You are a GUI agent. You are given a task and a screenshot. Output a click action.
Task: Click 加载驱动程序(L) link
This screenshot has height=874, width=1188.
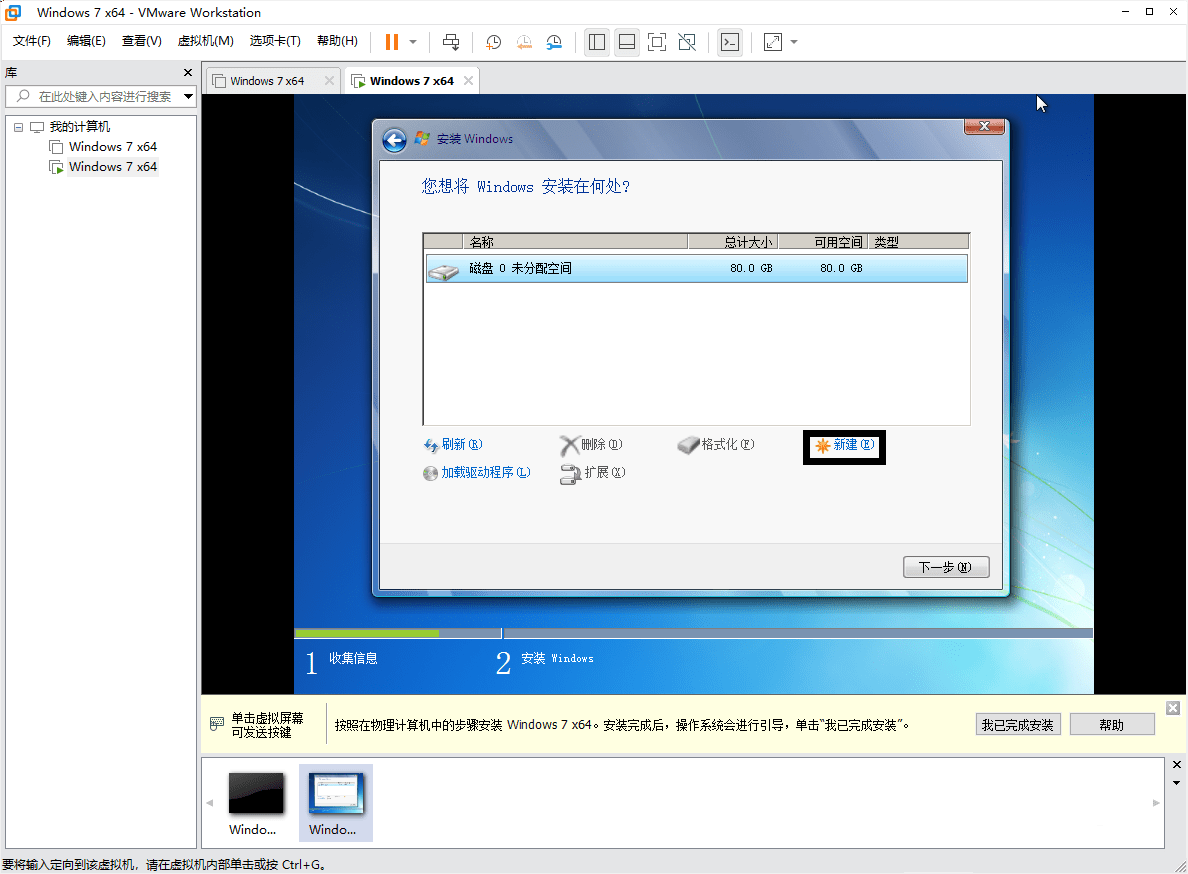[477, 473]
